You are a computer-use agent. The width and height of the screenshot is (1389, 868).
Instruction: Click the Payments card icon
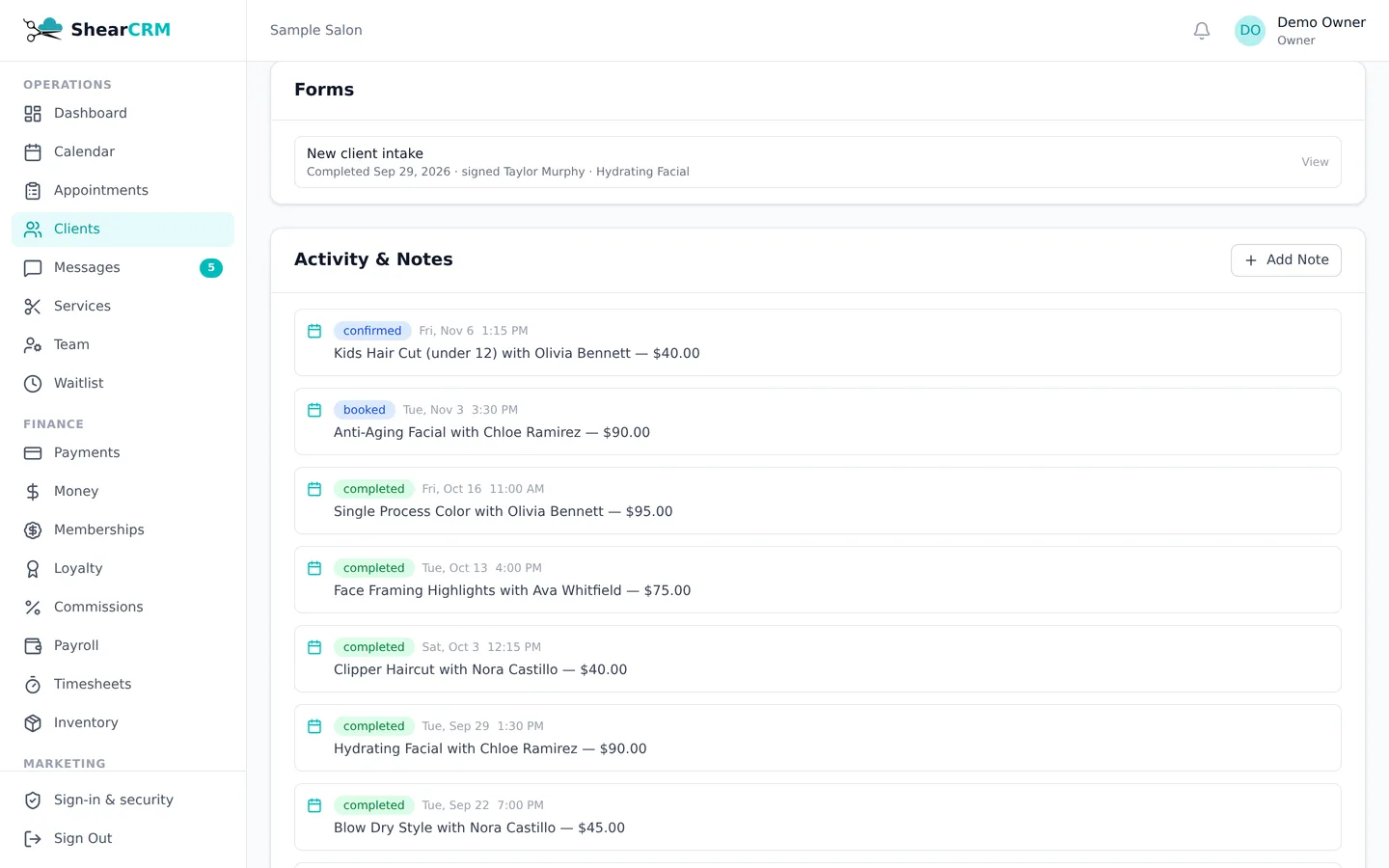(x=33, y=453)
